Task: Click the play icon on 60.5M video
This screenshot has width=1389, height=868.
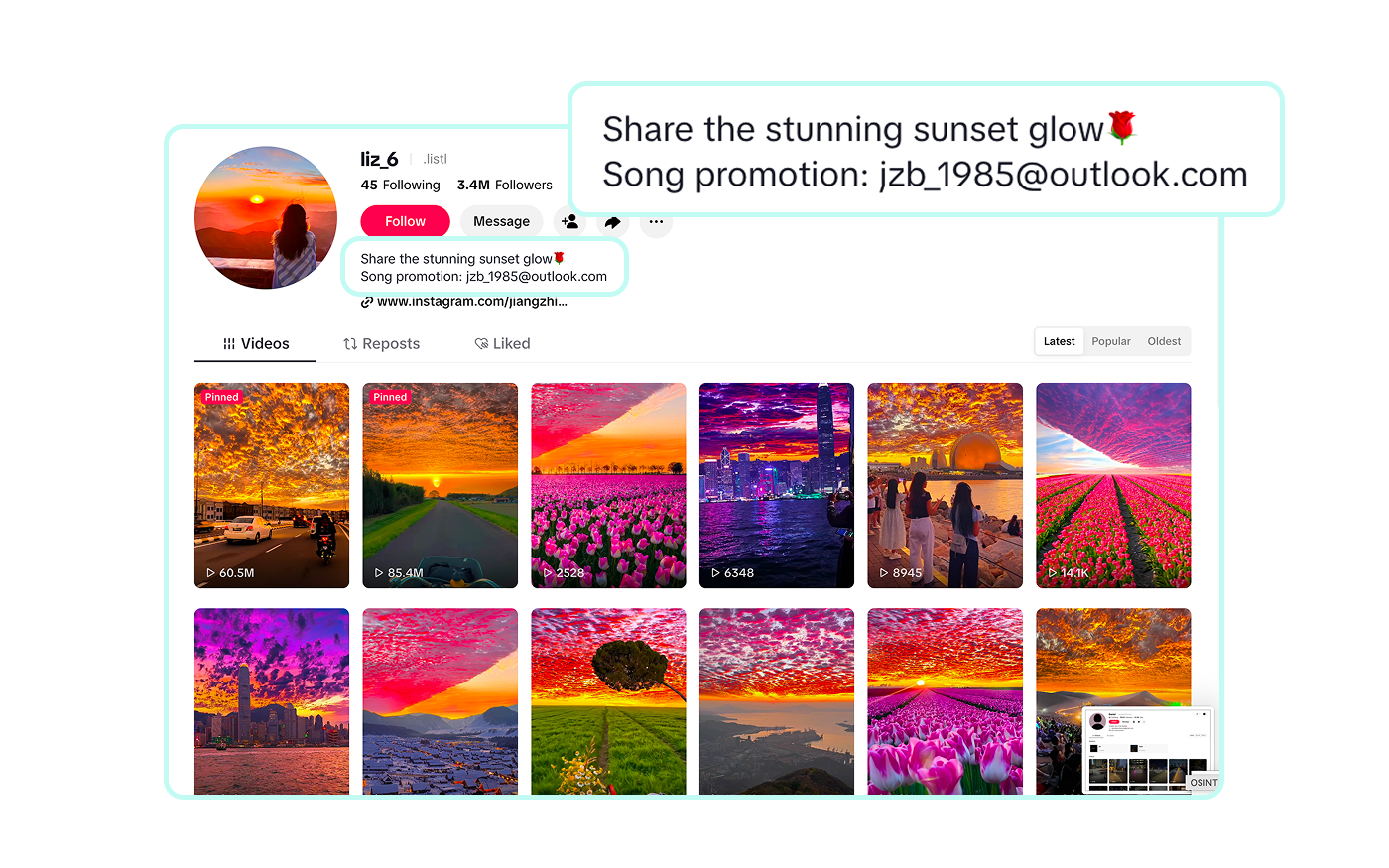Action: (210, 573)
